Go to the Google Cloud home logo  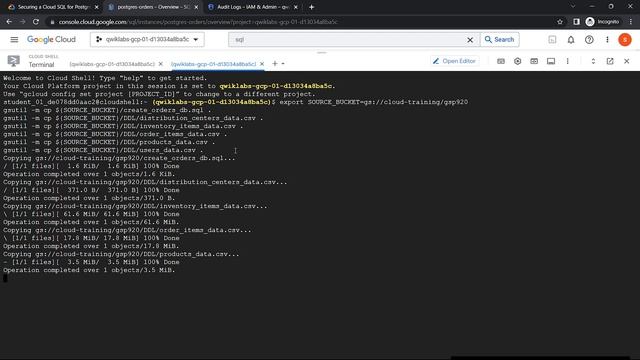[x=51, y=40]
